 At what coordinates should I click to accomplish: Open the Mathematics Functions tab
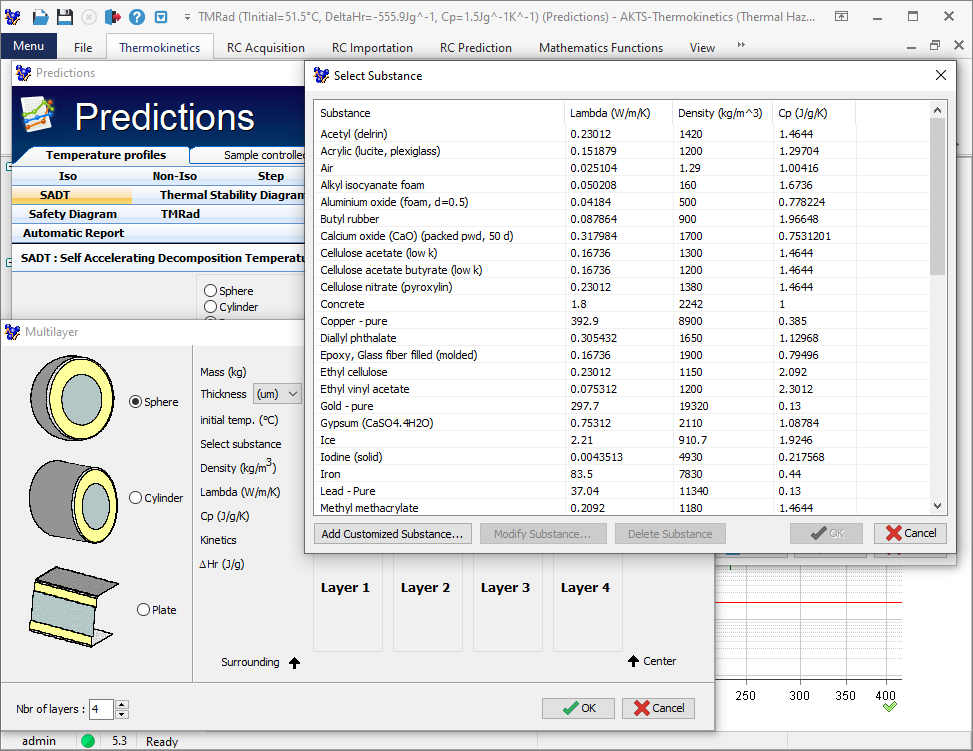click(600, 47)
